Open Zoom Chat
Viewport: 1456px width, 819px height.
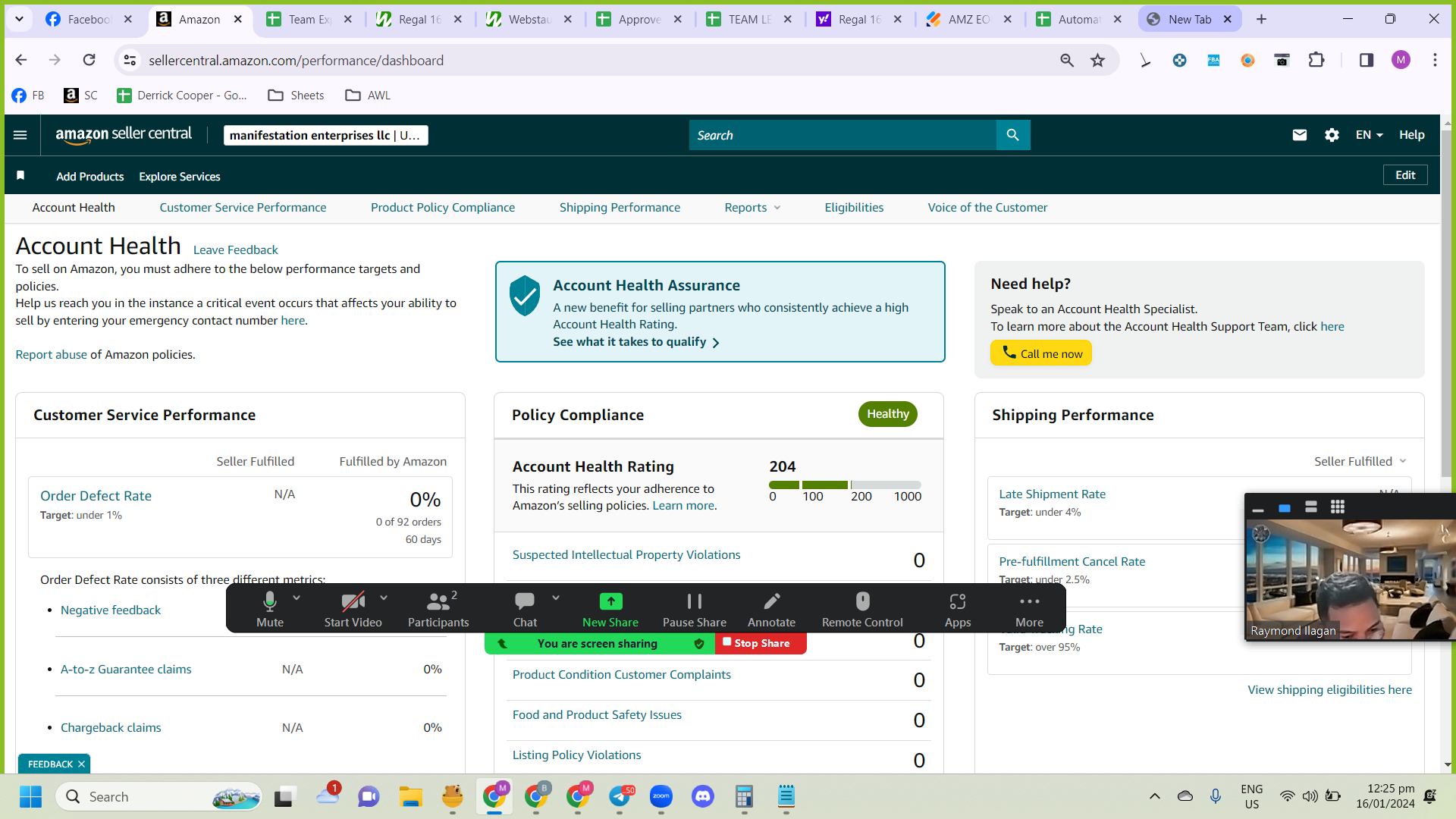pos(525,609)
